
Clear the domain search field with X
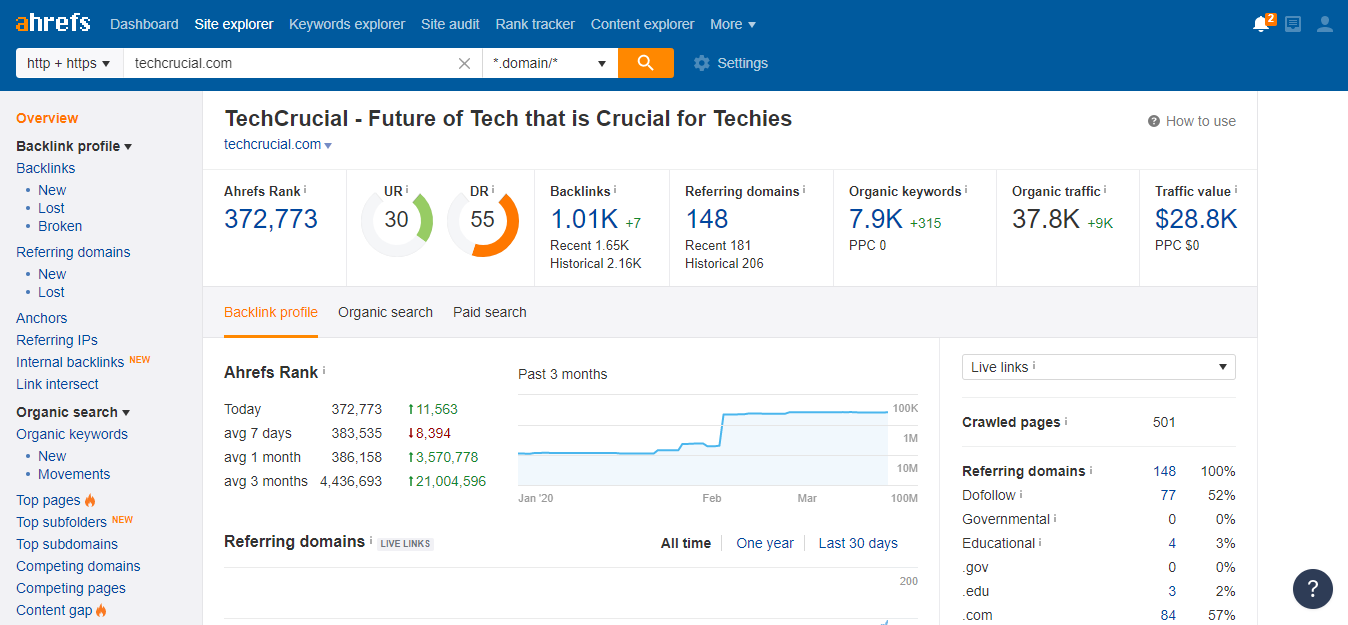[x=464, y=63]
